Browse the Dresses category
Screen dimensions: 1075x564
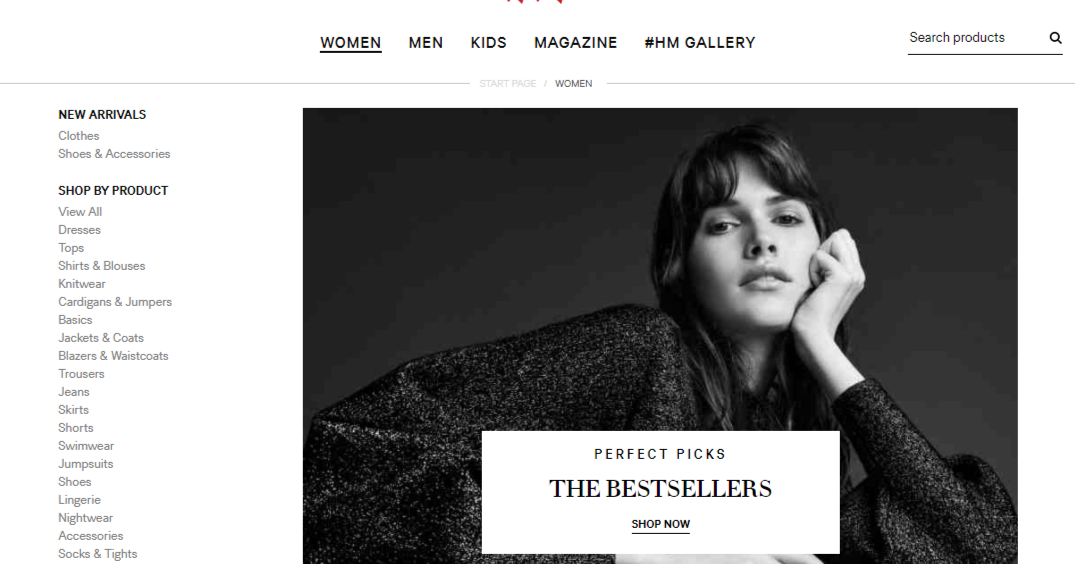[x=80, y=230]
